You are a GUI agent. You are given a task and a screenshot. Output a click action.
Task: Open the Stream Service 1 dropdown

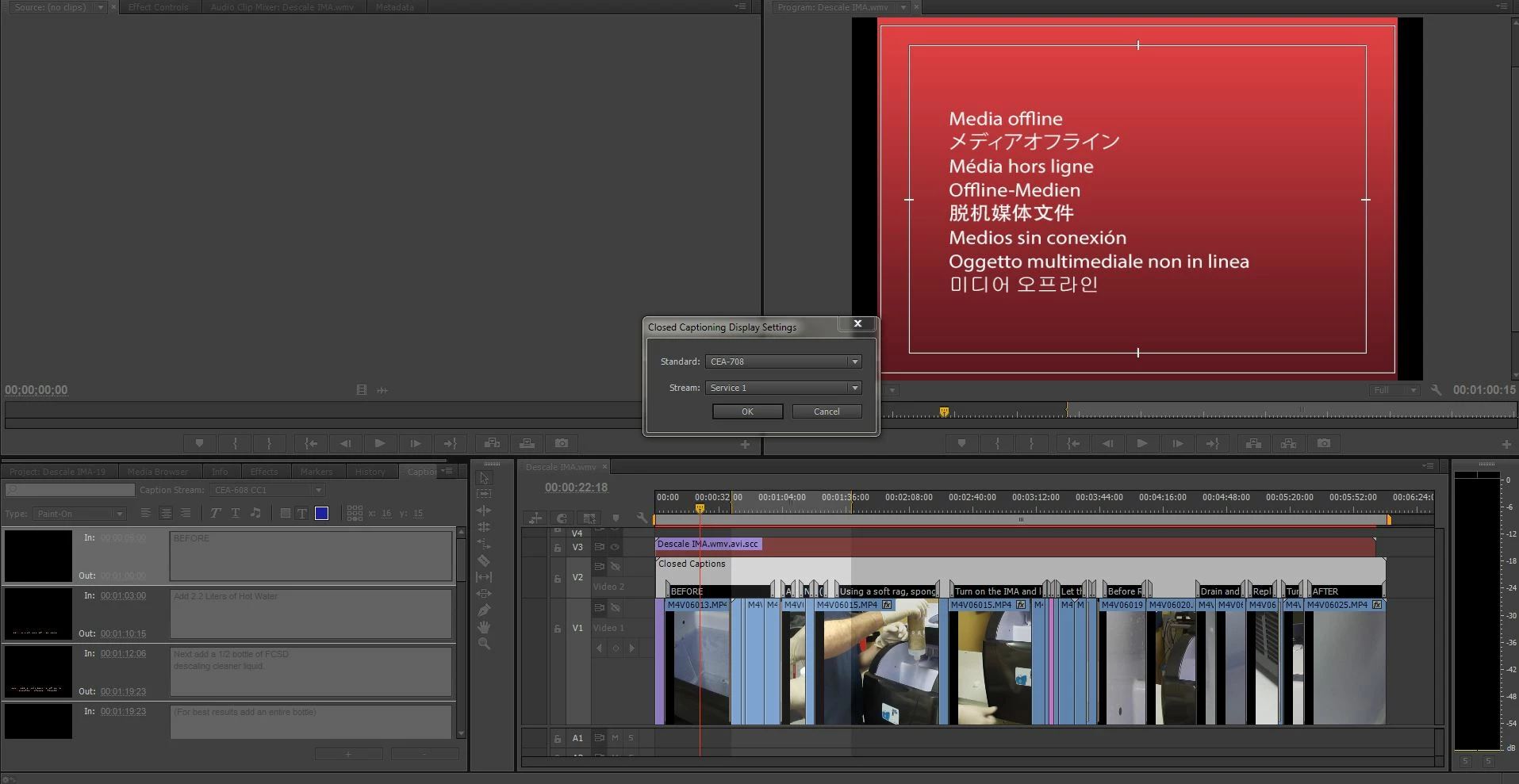pyautogui.click(x=783, y=388)
